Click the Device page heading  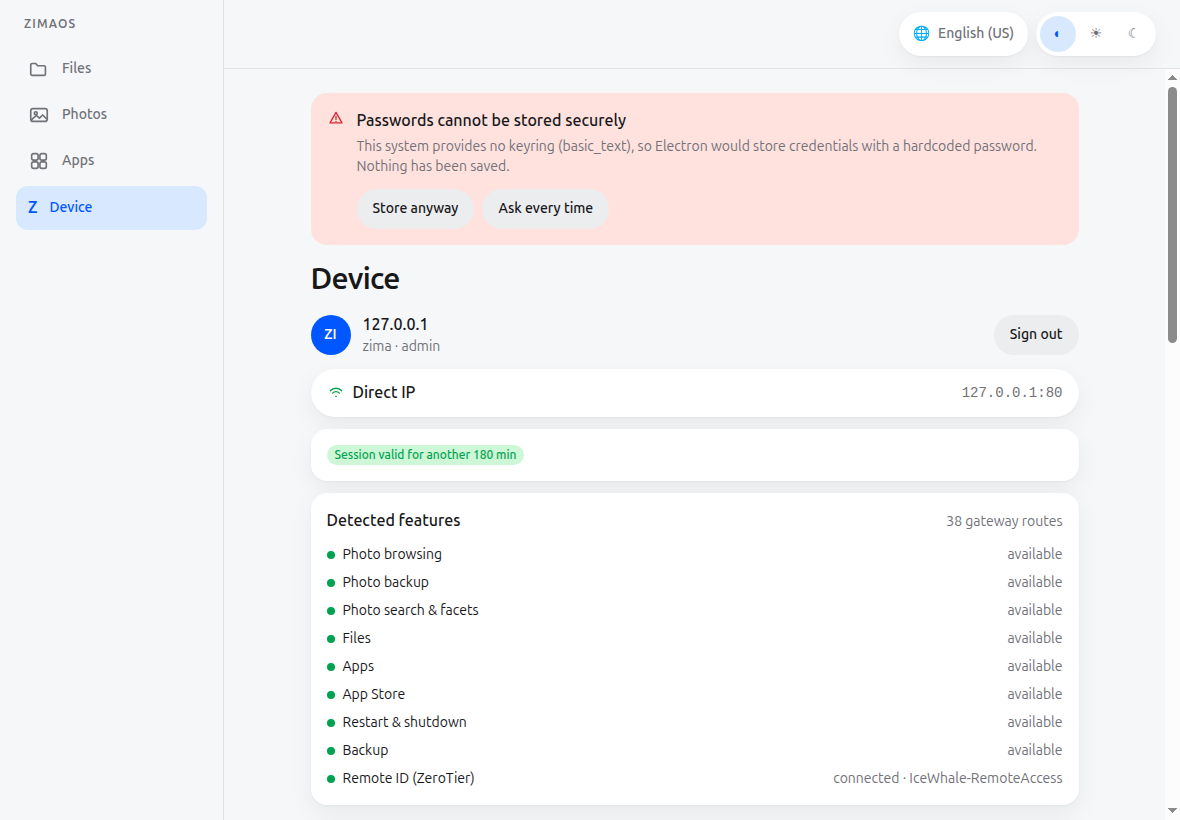[355, 279]
